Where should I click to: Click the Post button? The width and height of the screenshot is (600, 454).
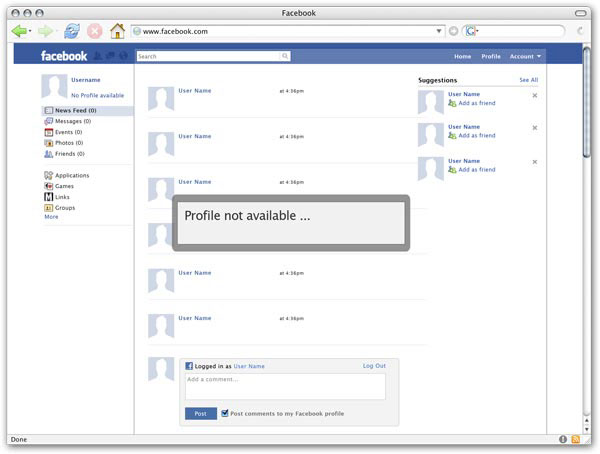(201, 413)
